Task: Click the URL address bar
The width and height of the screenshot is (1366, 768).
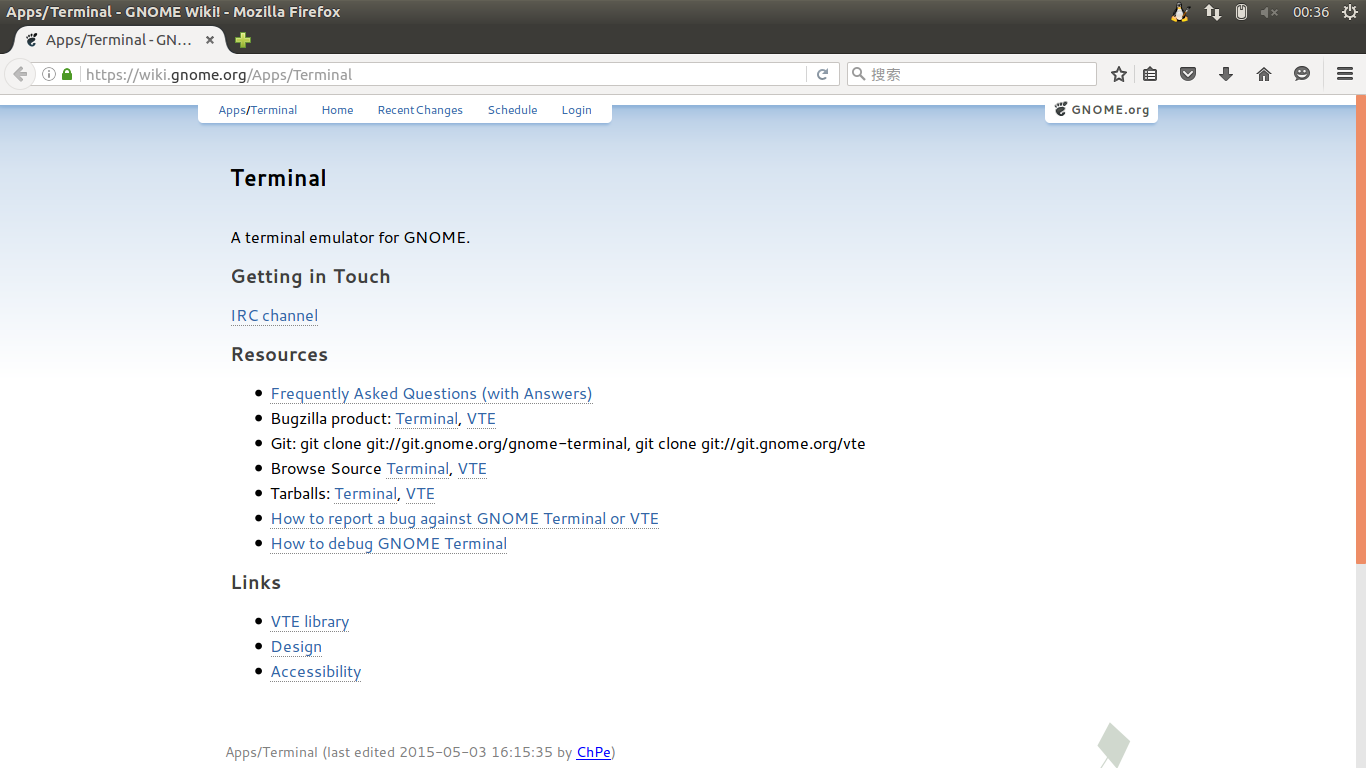Action: pyautogui.click(x=445, y=74)
